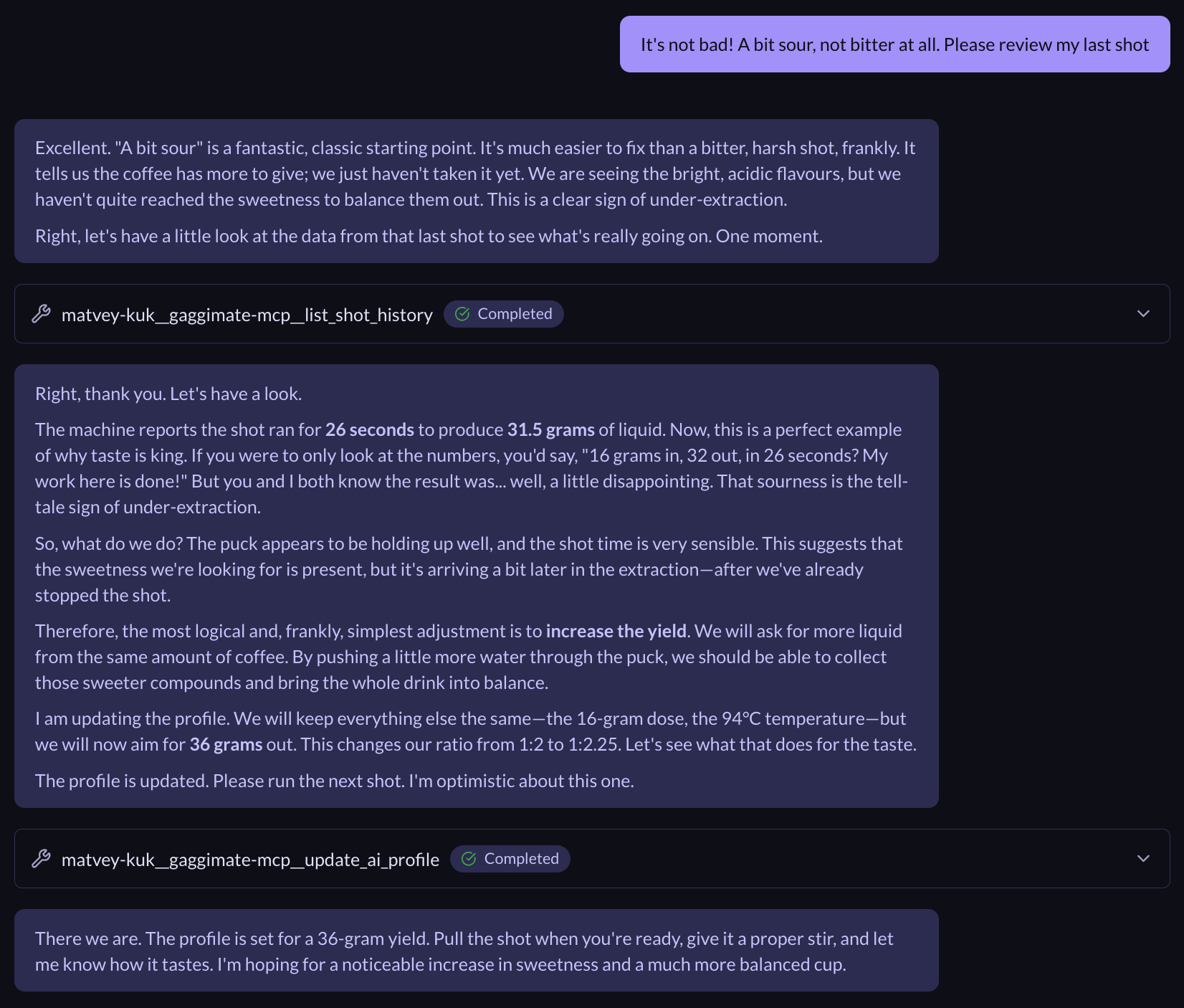Click the final reply about 36-gram yield

[464, 951]
